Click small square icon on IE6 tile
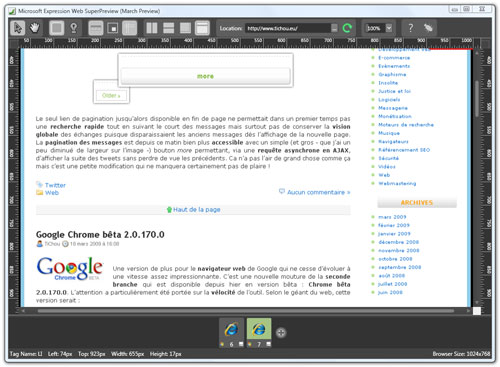Image resolution: width=500 pixels, height=367 pixels. (x=241, y=344)
